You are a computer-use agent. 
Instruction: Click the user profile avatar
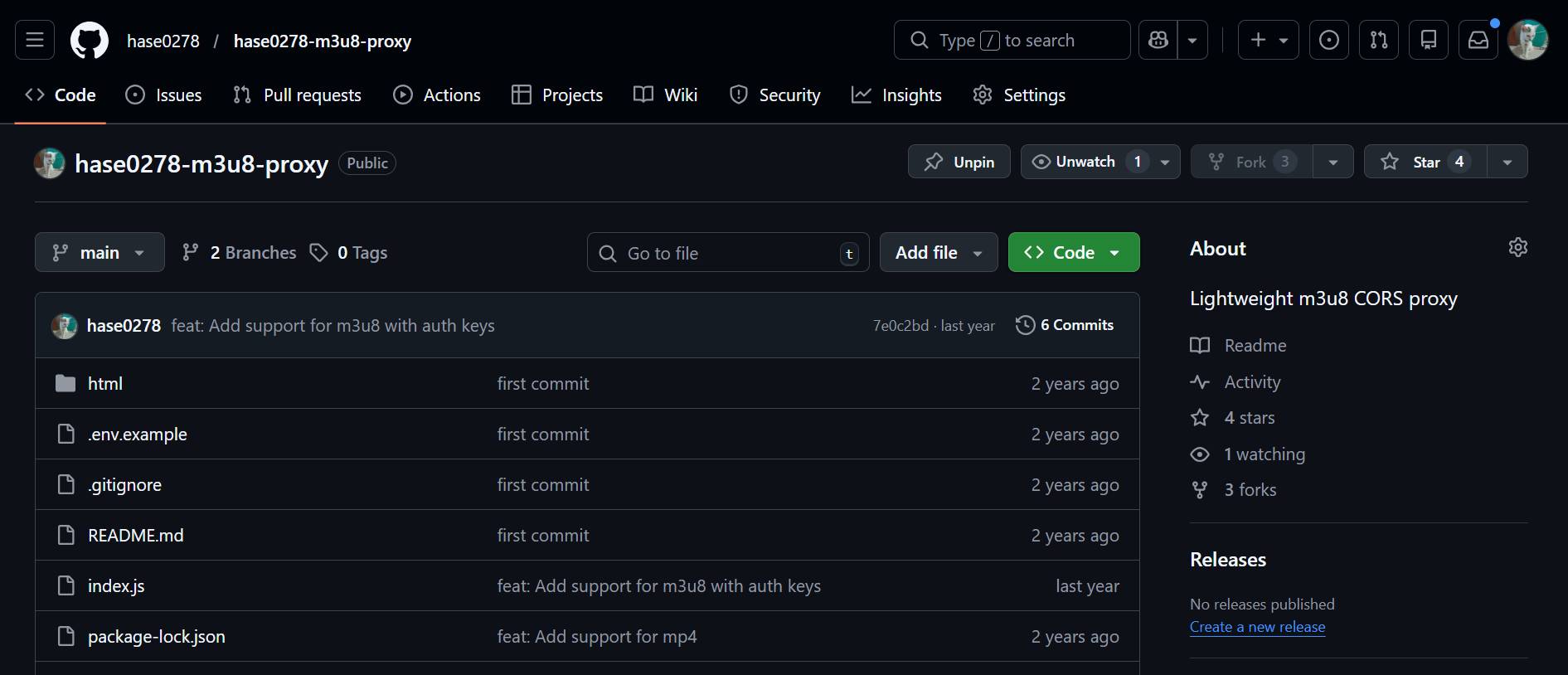tap(1527, 40)
